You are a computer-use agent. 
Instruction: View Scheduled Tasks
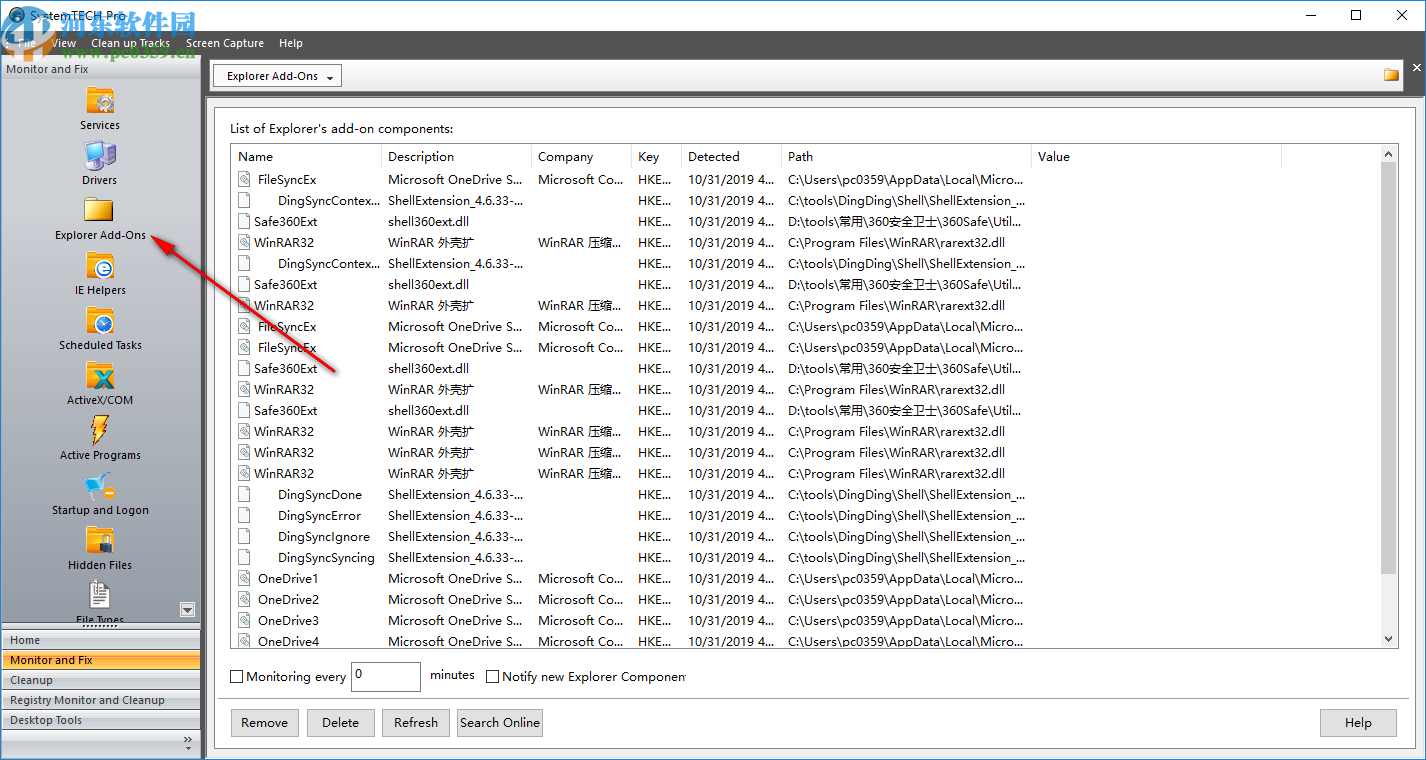click(100, 327)
